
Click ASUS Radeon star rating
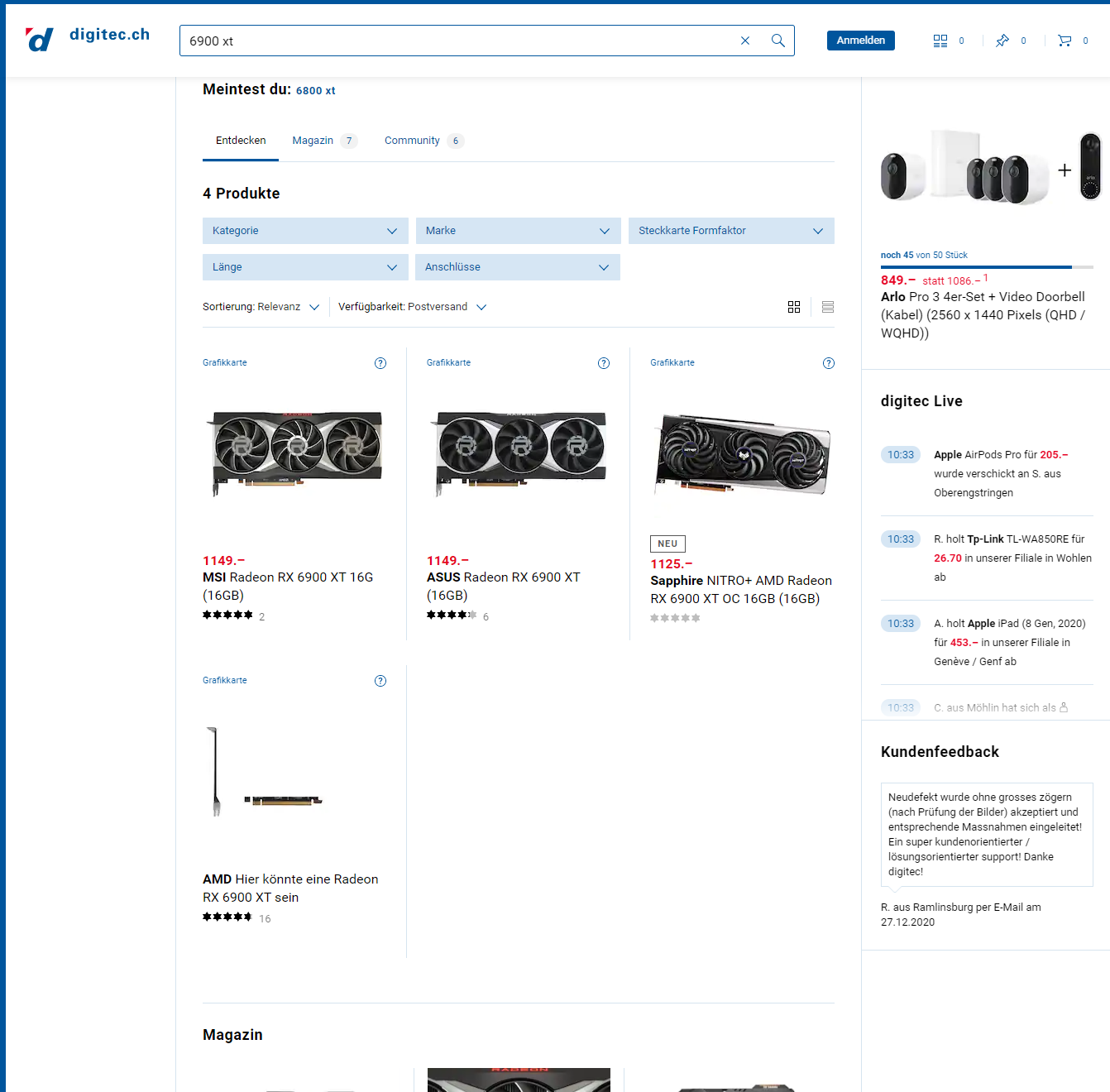click(x=452, y=615)
